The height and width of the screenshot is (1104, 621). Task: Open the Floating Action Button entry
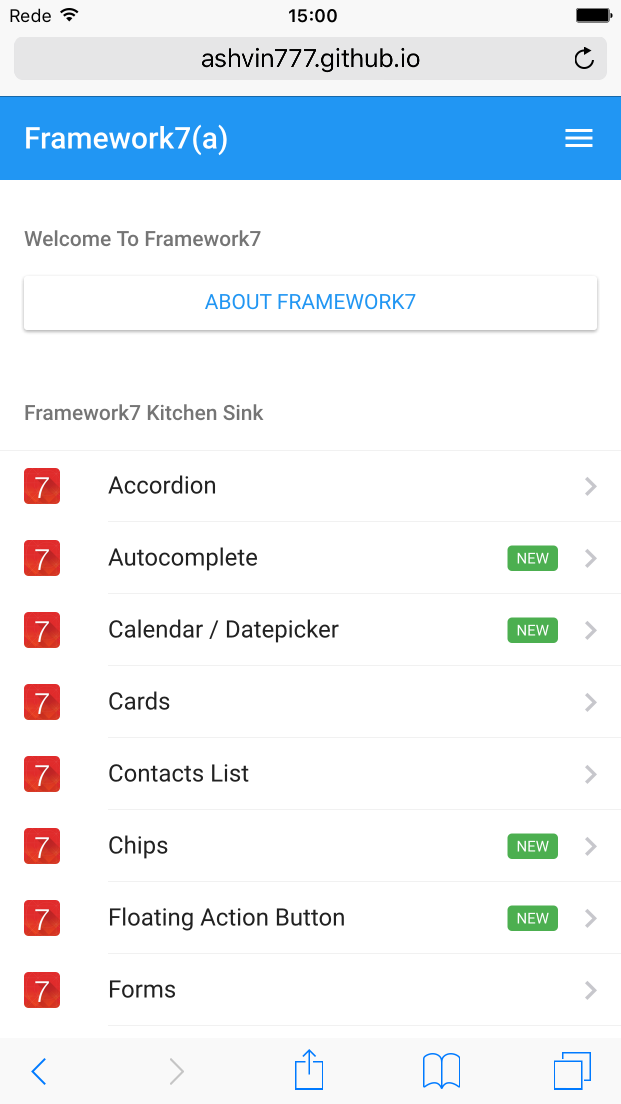tap(310, 918)
